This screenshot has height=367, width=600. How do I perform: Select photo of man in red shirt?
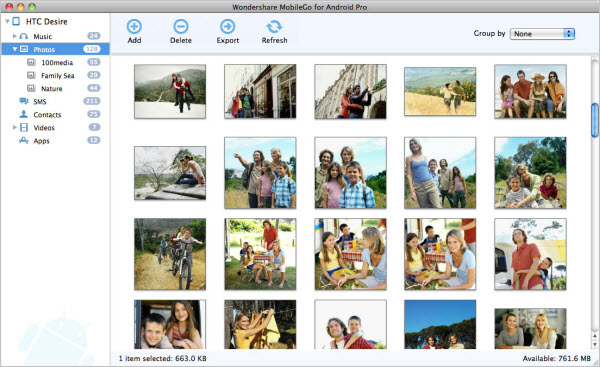(x=530, y=254)
